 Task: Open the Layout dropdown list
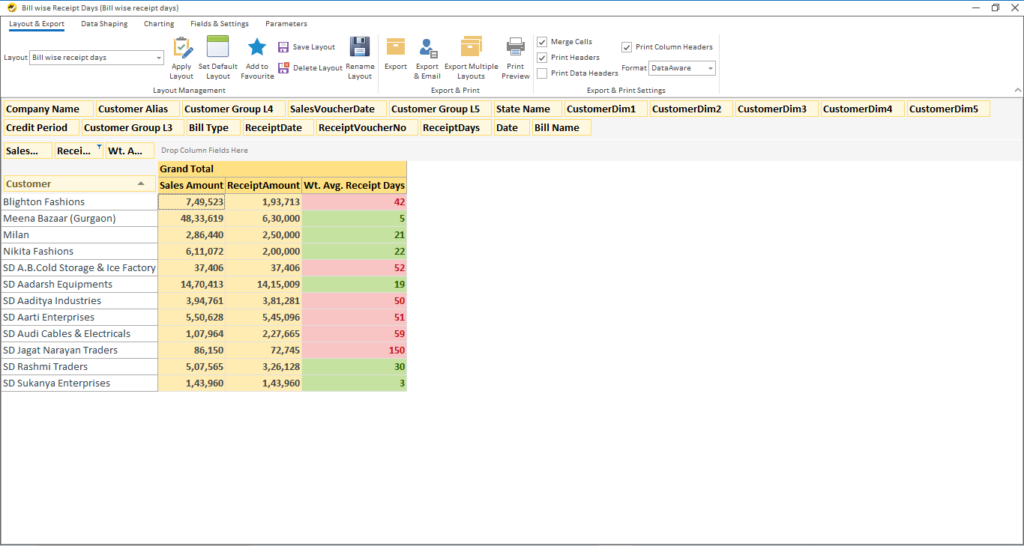pyautogui.click(x=158, y=58)
